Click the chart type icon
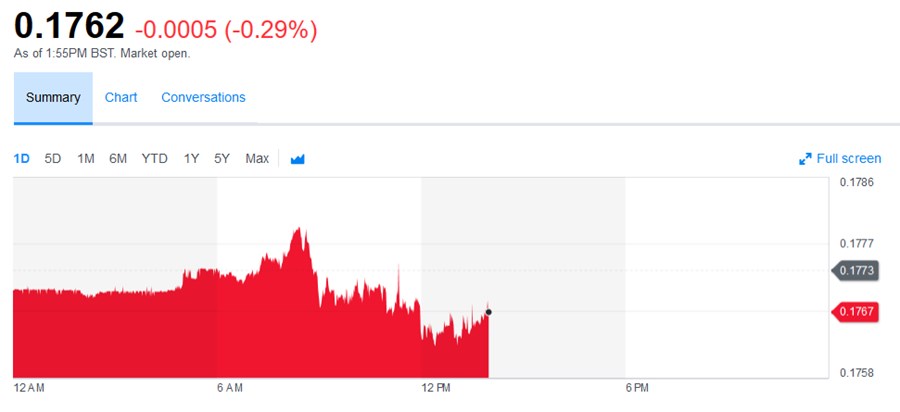This screenshot has height=412, width=900. coord(297,159)
